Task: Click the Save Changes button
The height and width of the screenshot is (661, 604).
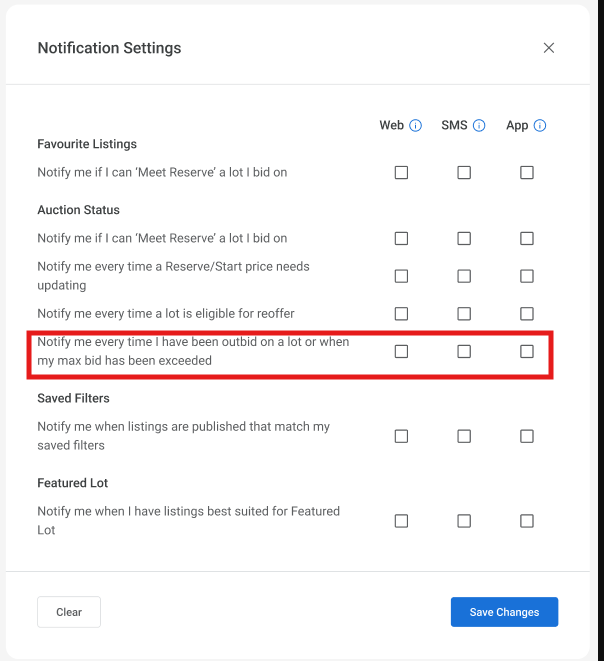Action: click(505, 612)
